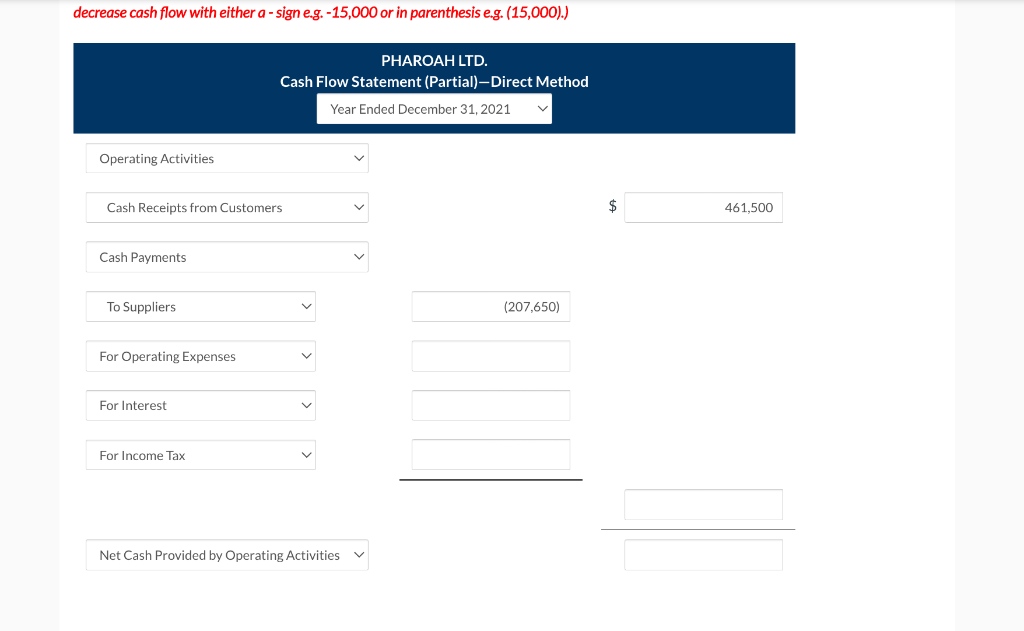Click the red instruction text at the top
Screen dimensions: 1024x631
coord(320,12)
